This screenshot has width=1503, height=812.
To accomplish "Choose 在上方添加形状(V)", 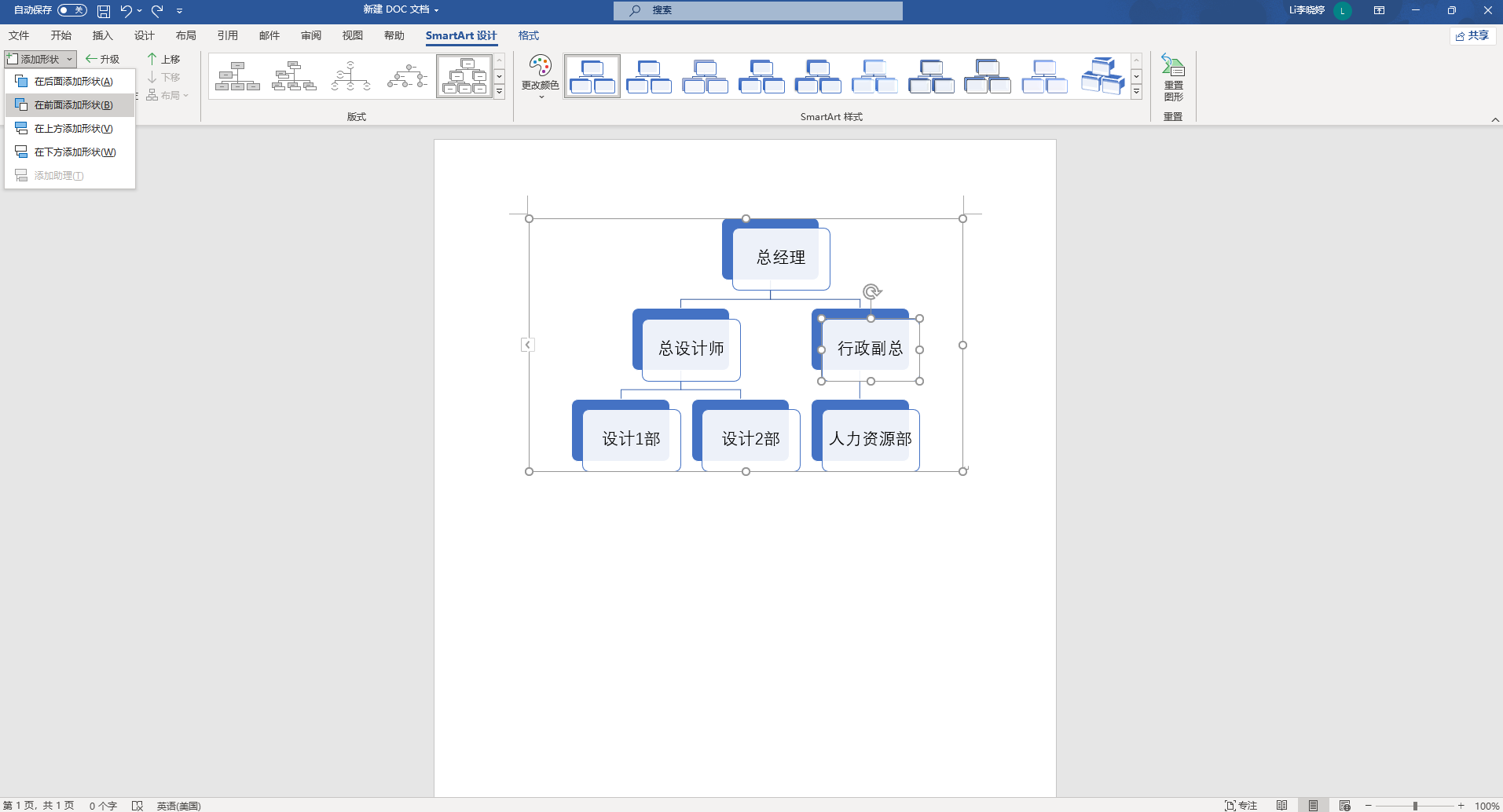I will tap(70, 128).
